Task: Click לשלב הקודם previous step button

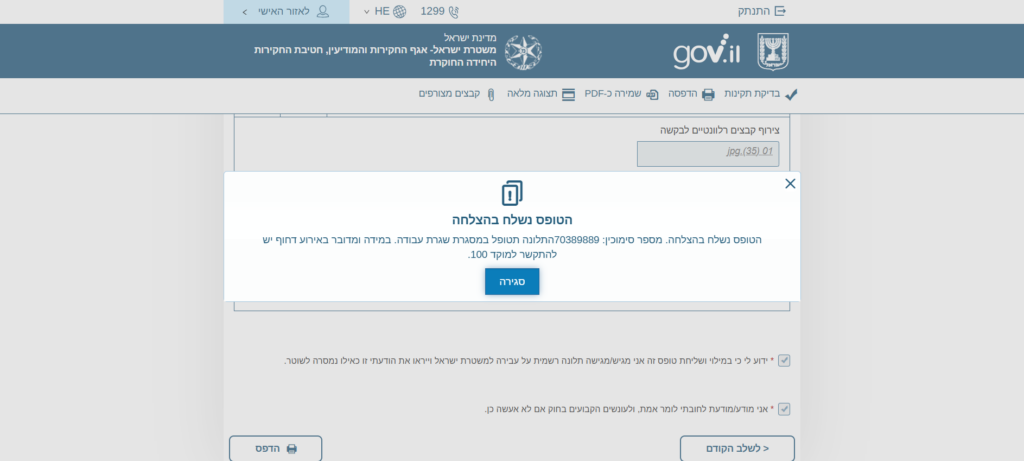Action: pyautogui.click(x=737, y=449)
